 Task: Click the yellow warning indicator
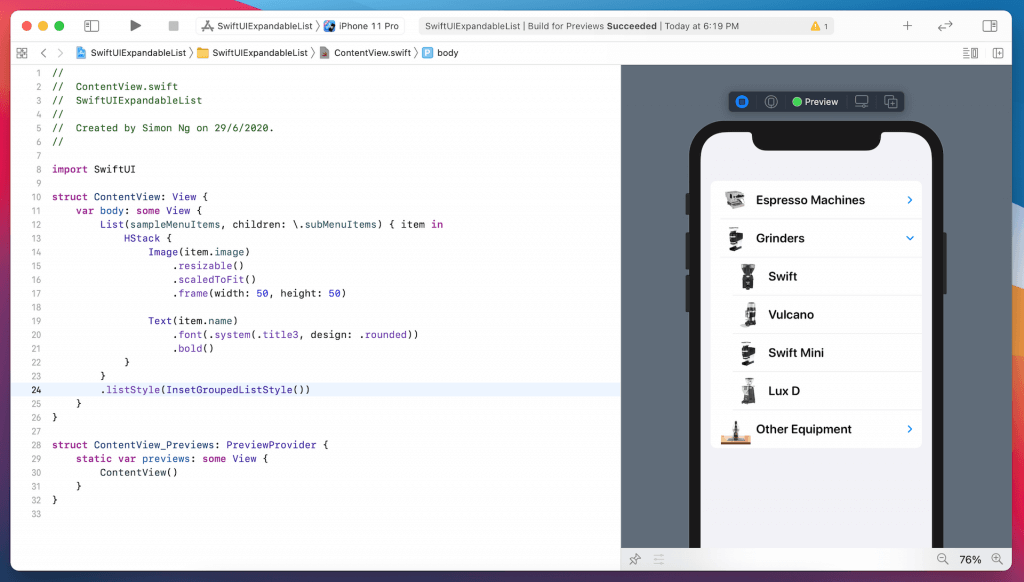tap(817, 26)
